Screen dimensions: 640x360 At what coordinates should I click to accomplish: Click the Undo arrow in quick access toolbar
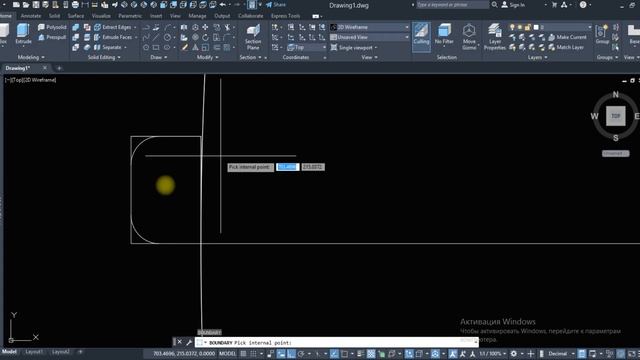point(223,5)
